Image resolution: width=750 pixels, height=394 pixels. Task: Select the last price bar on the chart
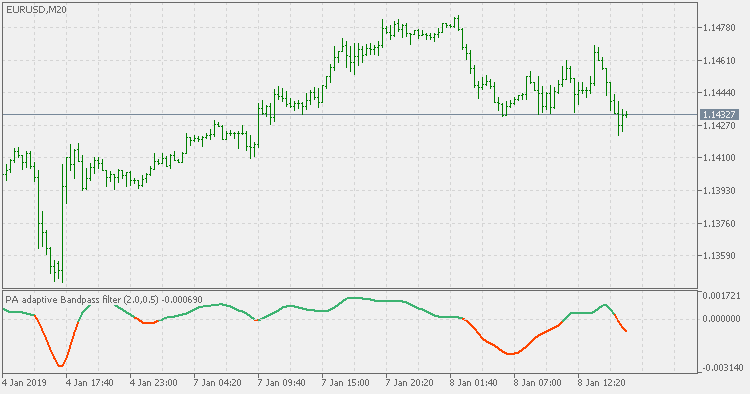coord(626,114)
